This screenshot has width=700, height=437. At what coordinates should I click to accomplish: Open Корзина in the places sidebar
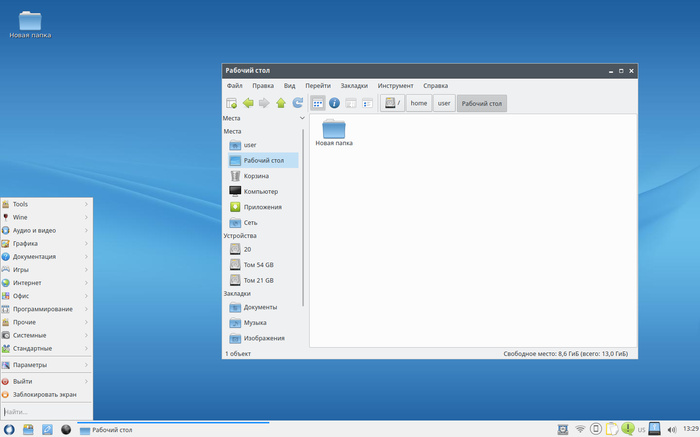click(x=256, y=176)
